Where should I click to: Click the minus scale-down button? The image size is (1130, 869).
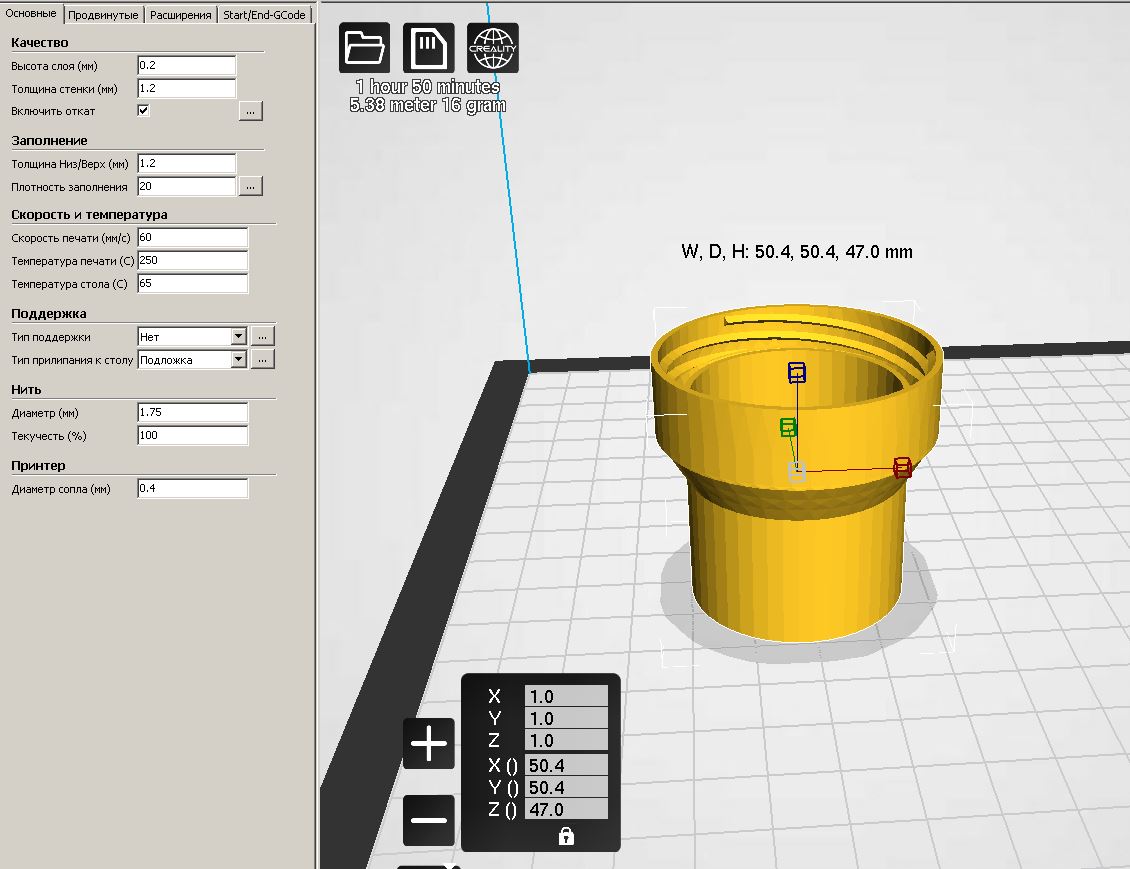click(x=428, y=820)
